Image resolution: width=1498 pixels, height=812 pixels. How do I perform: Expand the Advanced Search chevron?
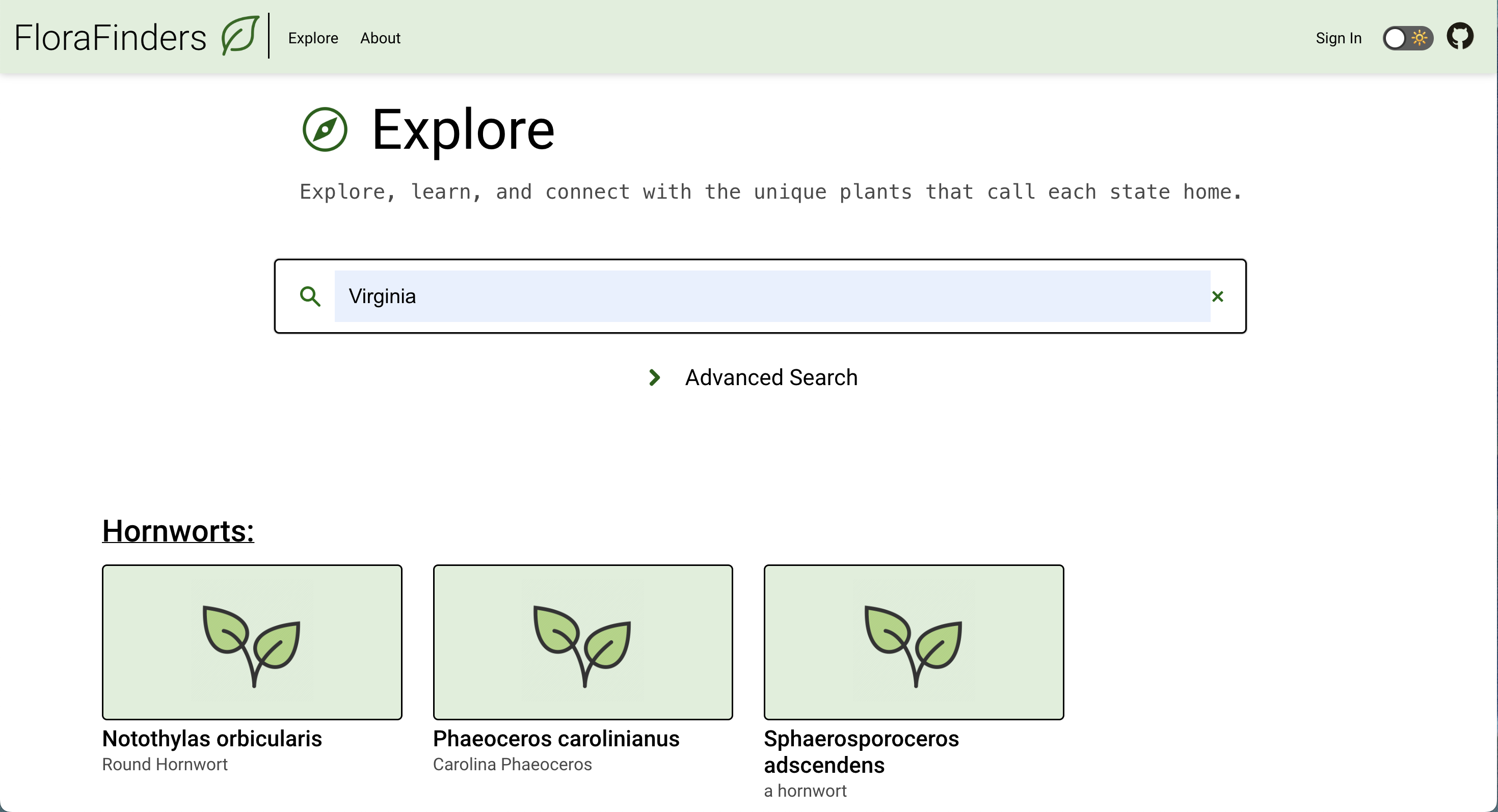(654, 378)
